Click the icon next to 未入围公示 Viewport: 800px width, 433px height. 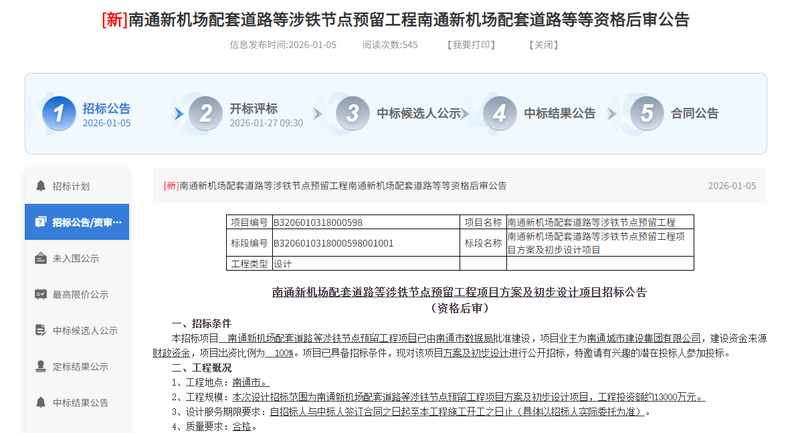(40, 258)
